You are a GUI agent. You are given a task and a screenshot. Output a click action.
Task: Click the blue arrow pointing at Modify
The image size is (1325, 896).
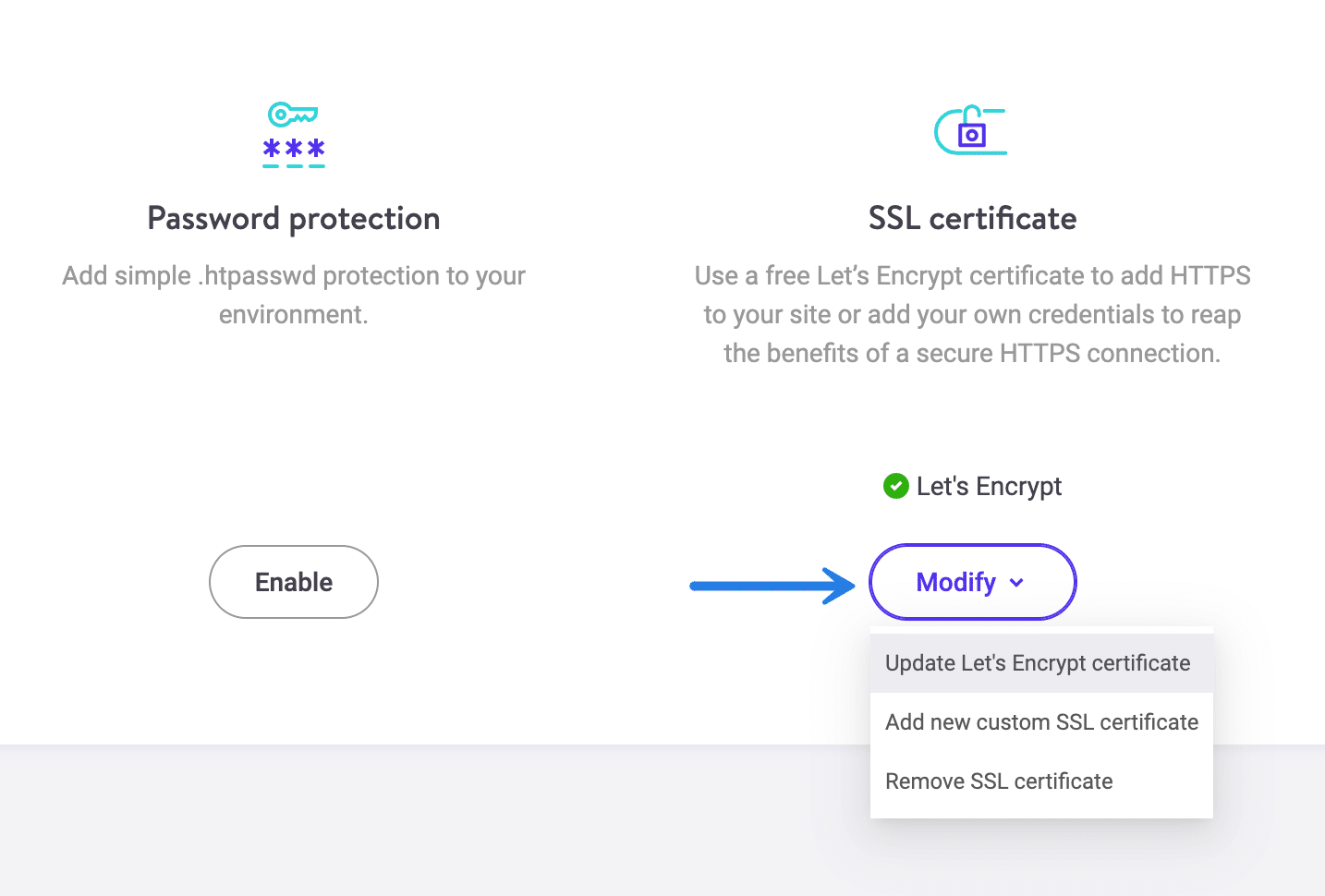tap(772, 584)
